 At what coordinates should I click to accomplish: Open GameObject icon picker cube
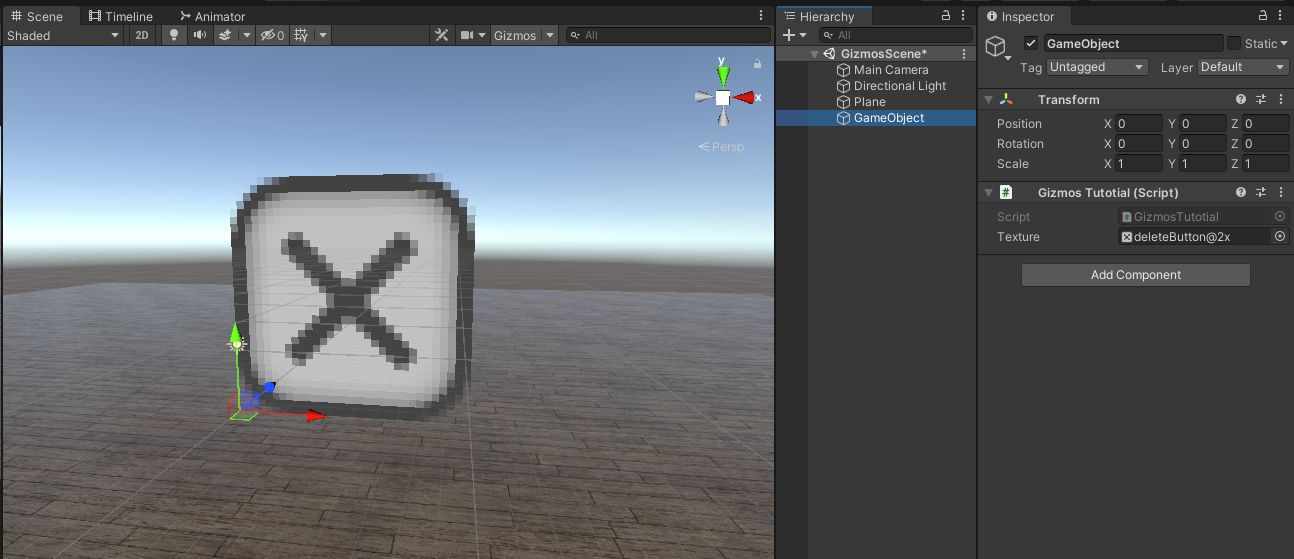pyautogui.click(x=997, y=48)
